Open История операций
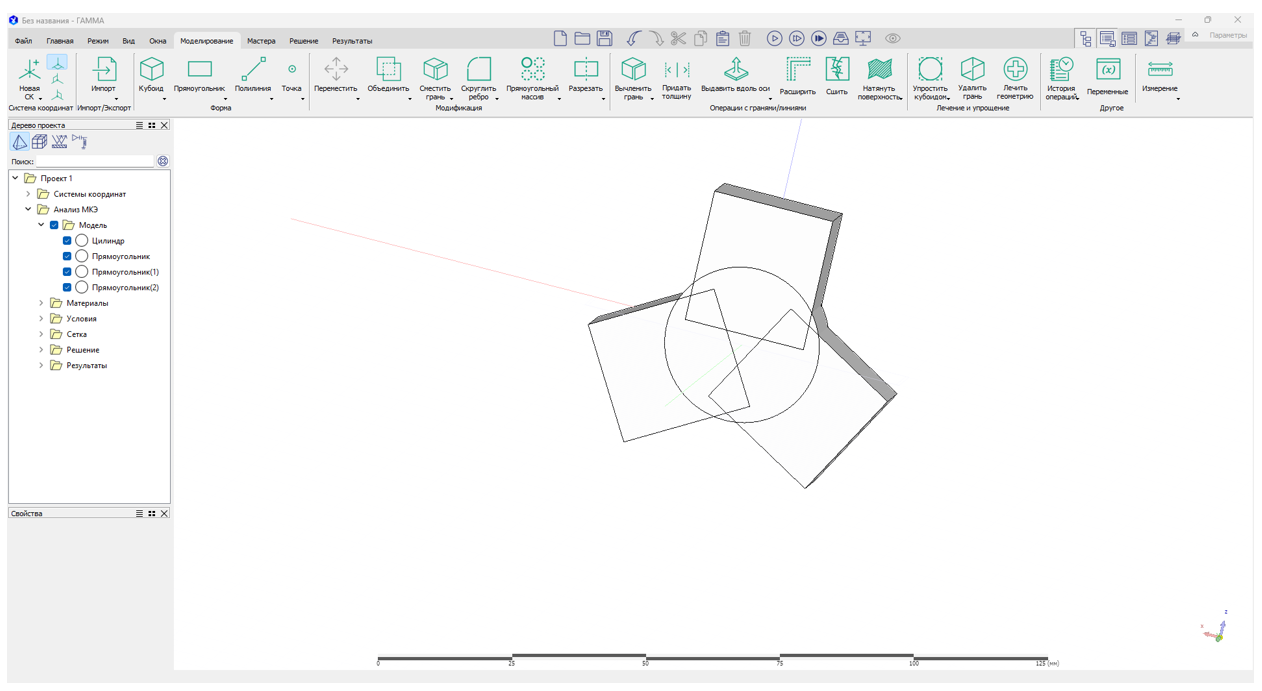Screen dimensions: 1262x691 click(x=1061, y=75)
